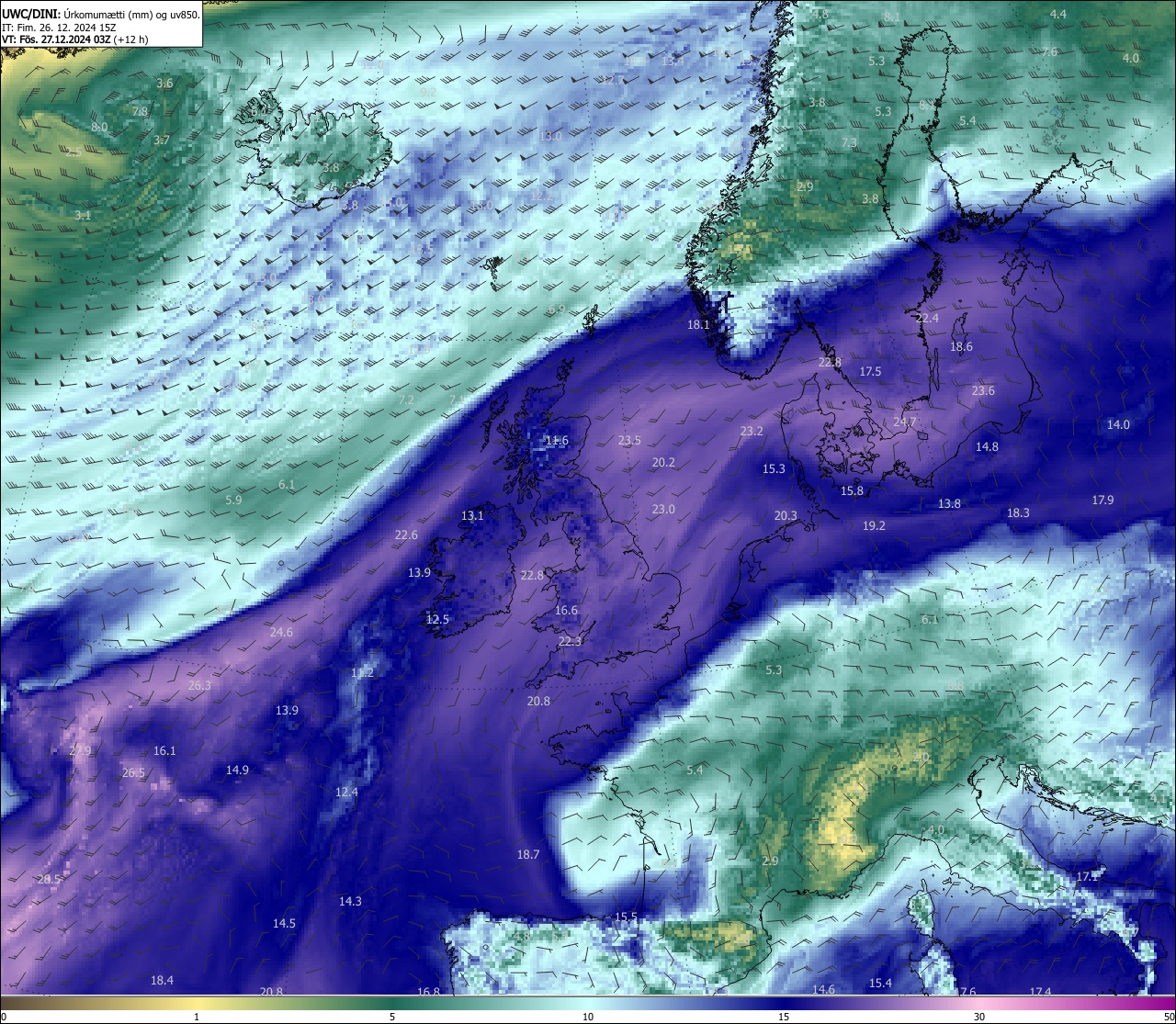Click the 11.6 value over Scotland
1176x1024 pixels.
557,440
